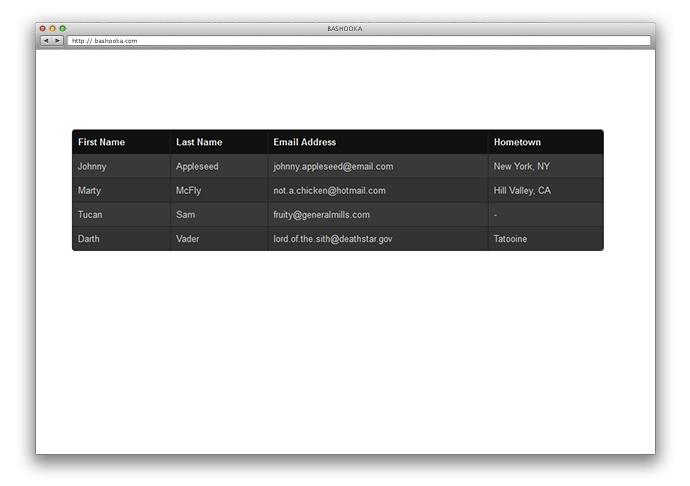This screenshot has width=690, height=486.
Task: Click the Tatooine hometown cell
Action: click(546, 239)
